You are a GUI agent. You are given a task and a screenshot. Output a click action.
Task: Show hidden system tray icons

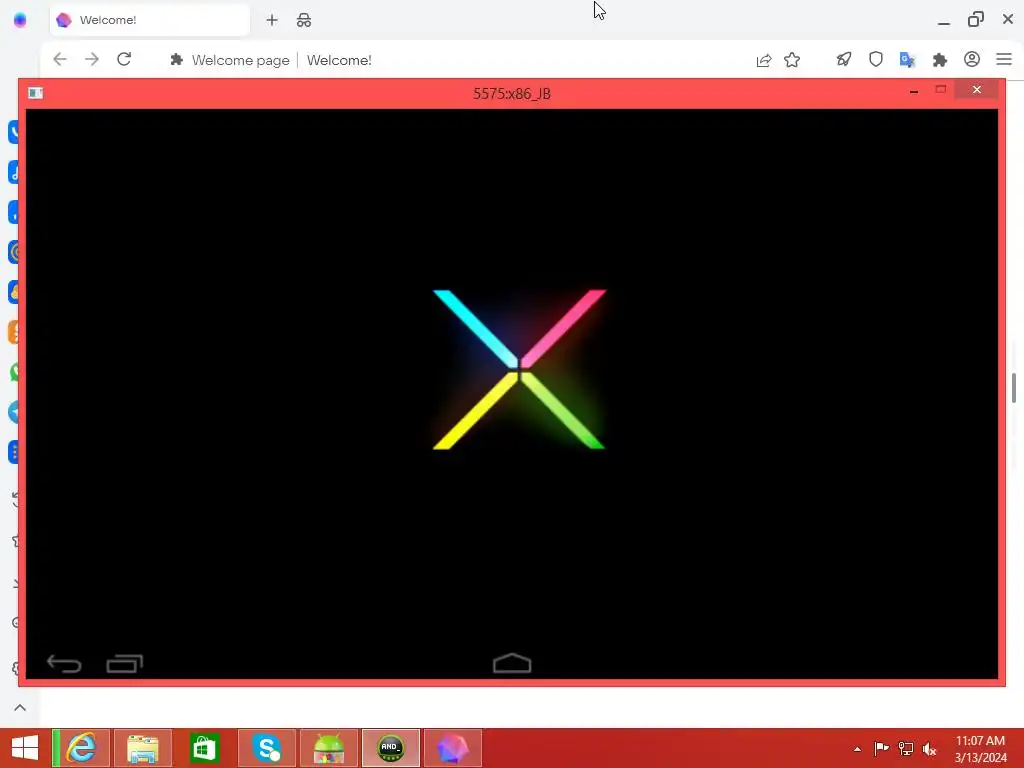(x=857, y=749)
